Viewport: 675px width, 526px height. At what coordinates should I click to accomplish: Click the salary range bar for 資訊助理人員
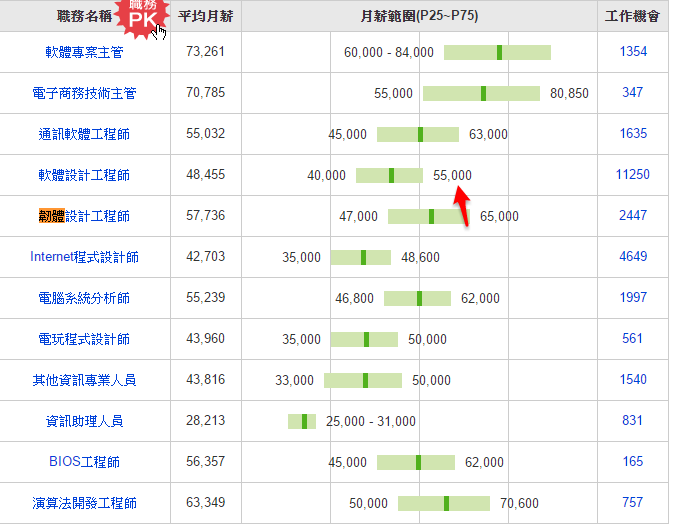(302, 421)
